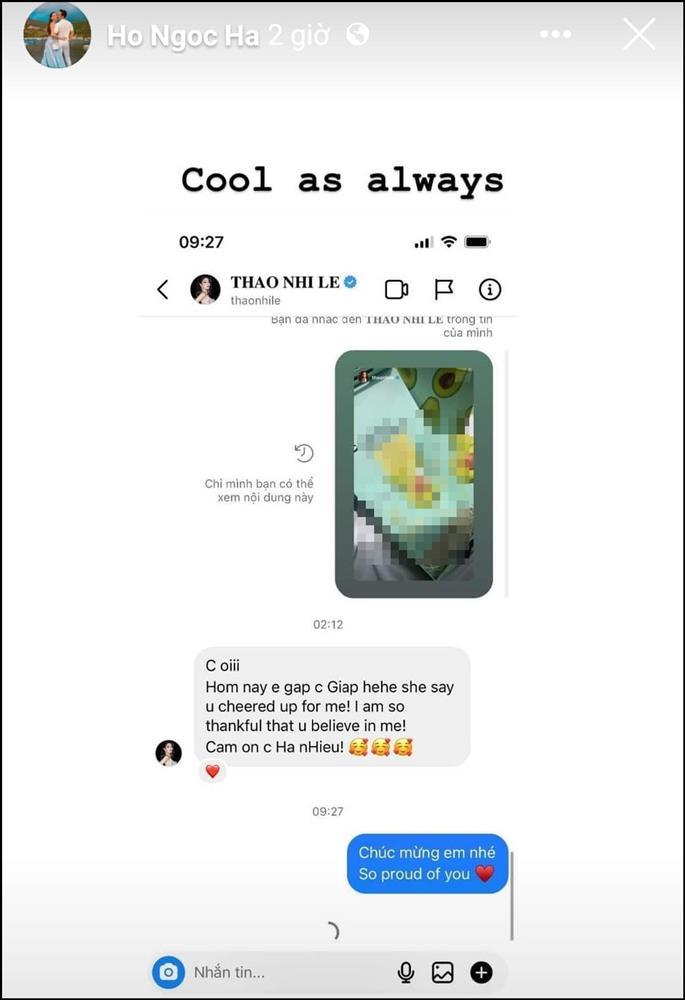The image size is (685, 1000).
Task: Click the chat scrollbar beside blue message
Action: 512,895
